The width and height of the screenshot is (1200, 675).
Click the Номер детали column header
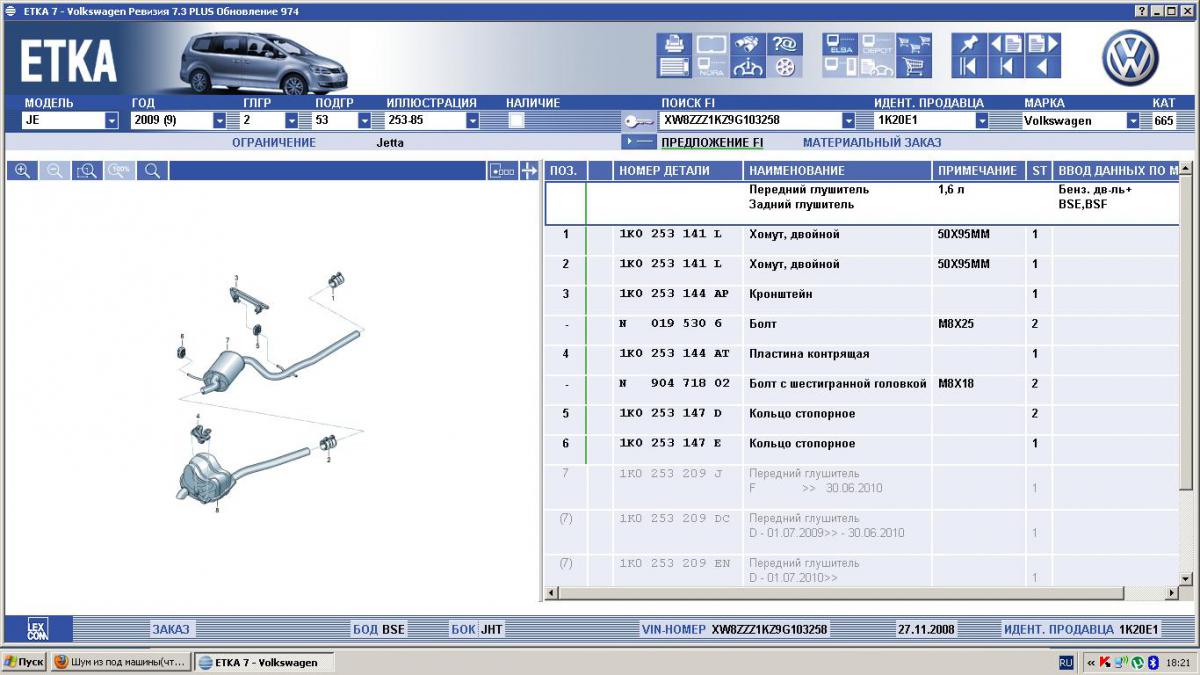click(678, 171)
